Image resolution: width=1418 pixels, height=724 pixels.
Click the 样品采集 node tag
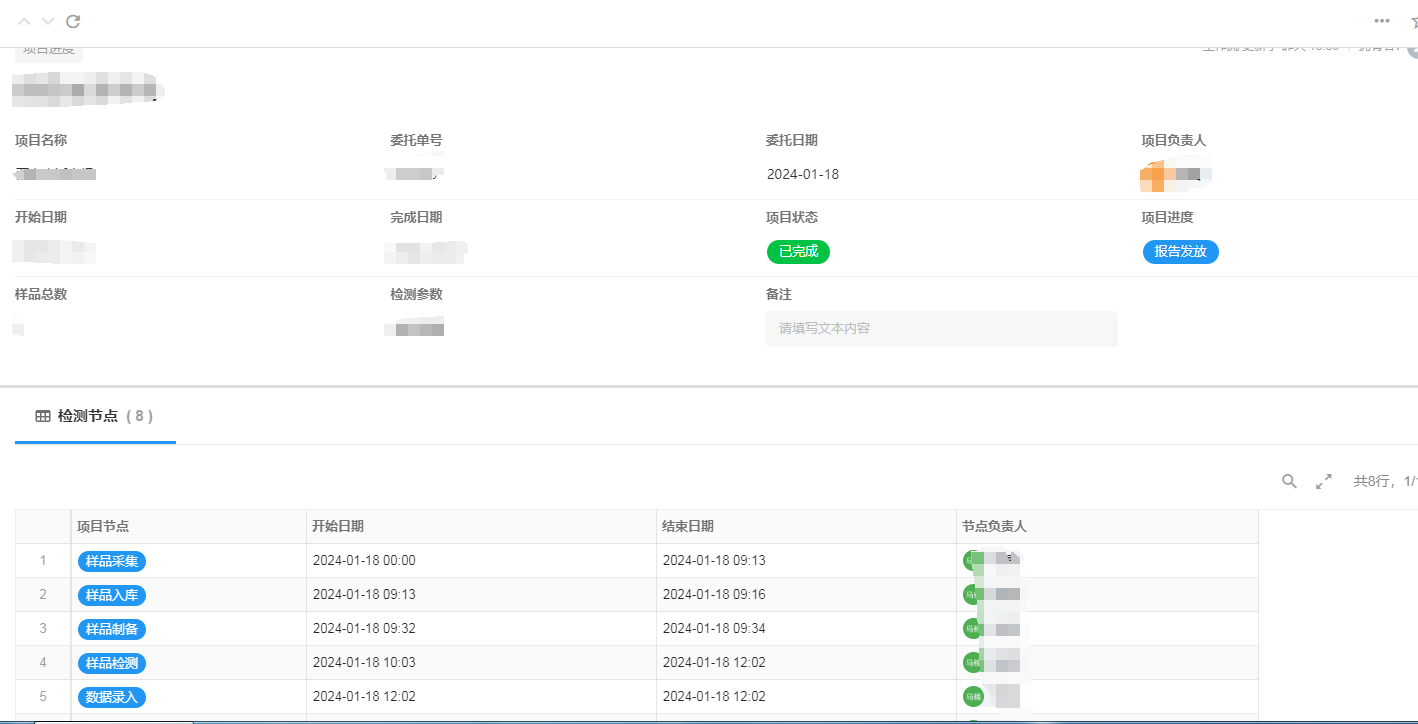click(x=112, y=561)
